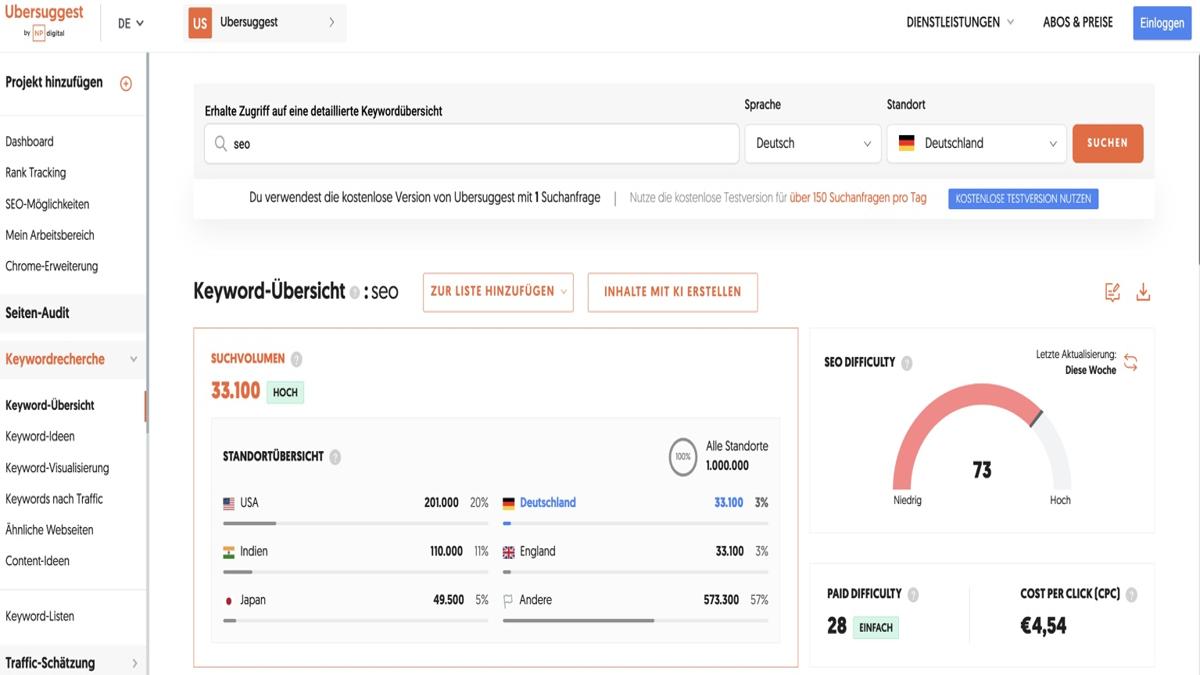Image resolution: width=1200 pixels, height=675 pixels.
Task: Open Keyword-Visualisierung page
Action: point(57,467)
